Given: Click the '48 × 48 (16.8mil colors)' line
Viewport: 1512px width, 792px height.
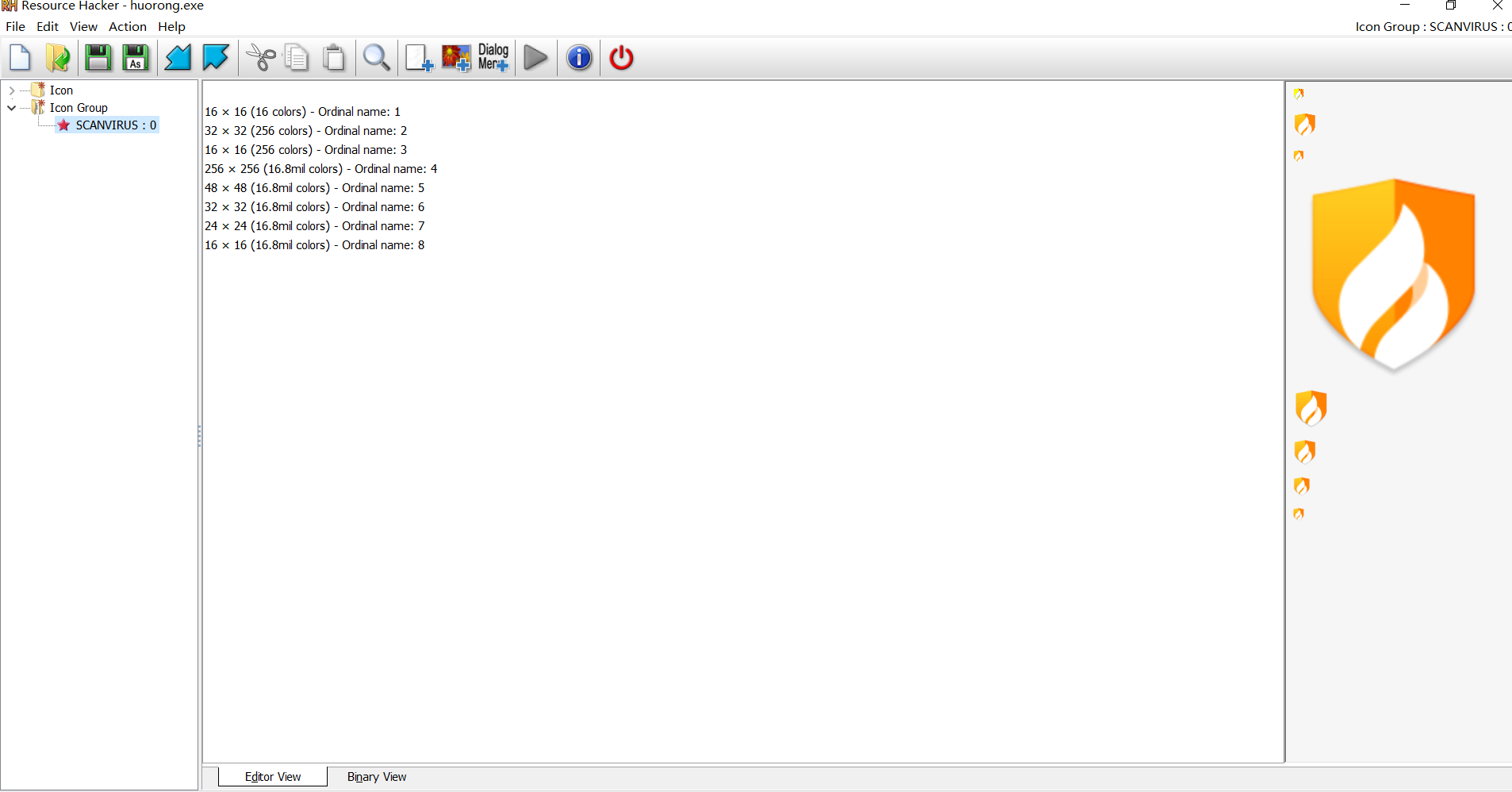Looking at the screenshot, I should point(314,188).
